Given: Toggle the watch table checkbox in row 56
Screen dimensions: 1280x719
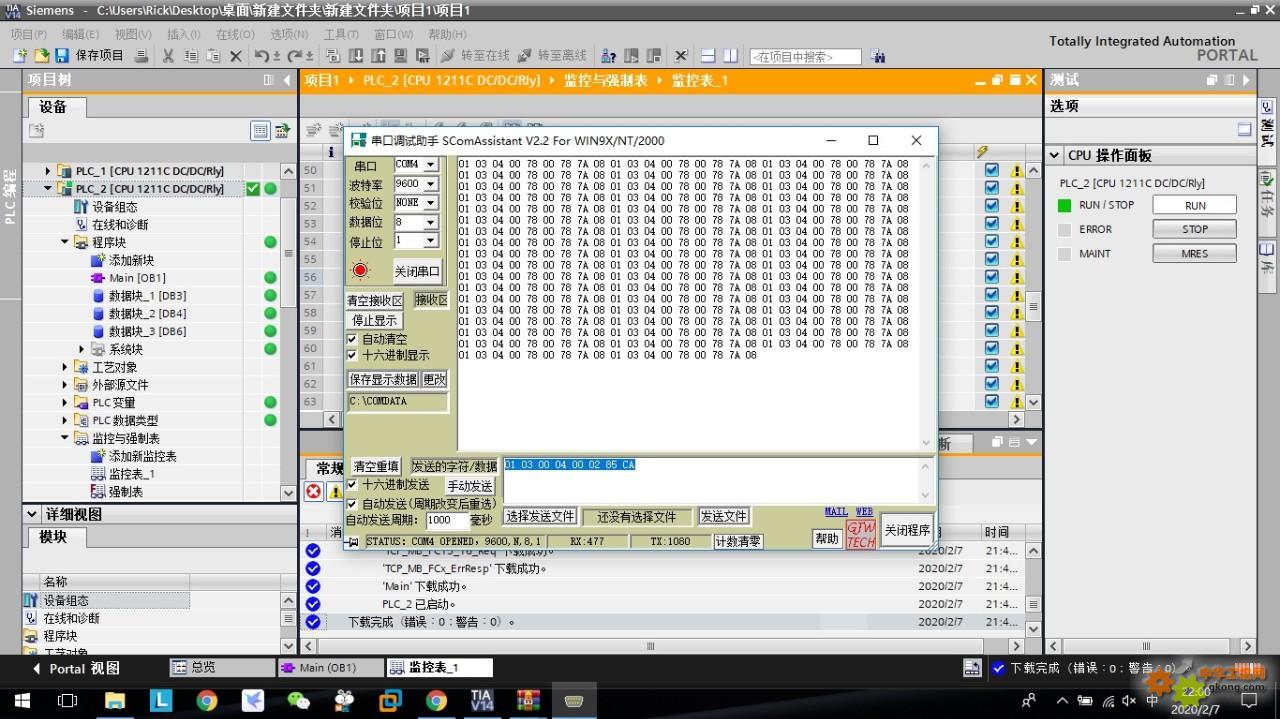Looking at the screenshot, I should point(992,277).
